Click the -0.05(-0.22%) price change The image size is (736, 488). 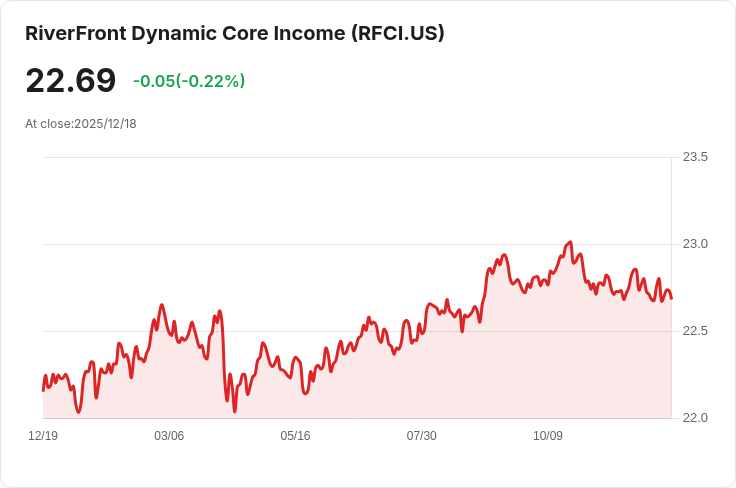189,81
